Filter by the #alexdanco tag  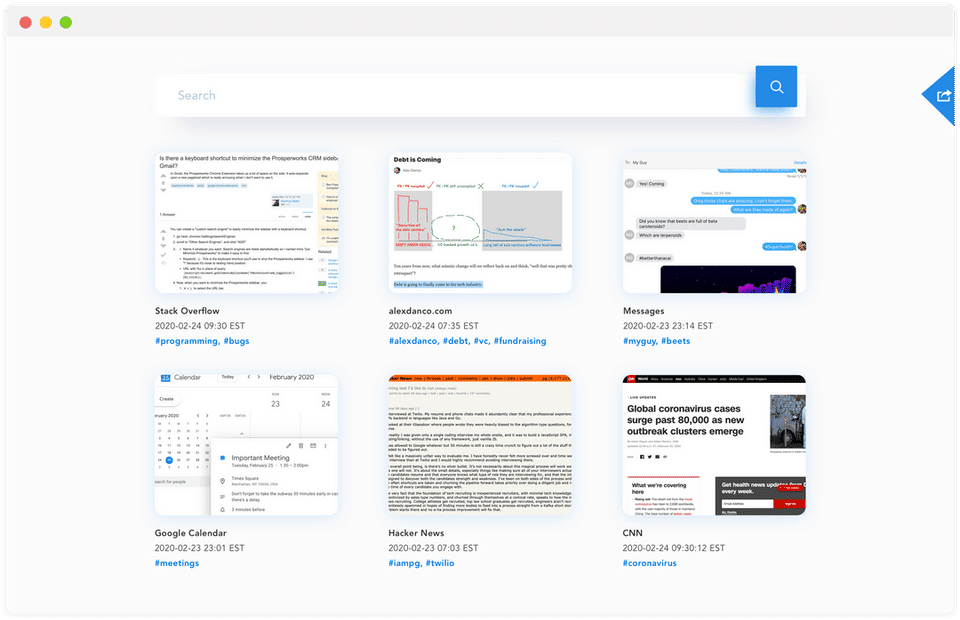point(413,341)
